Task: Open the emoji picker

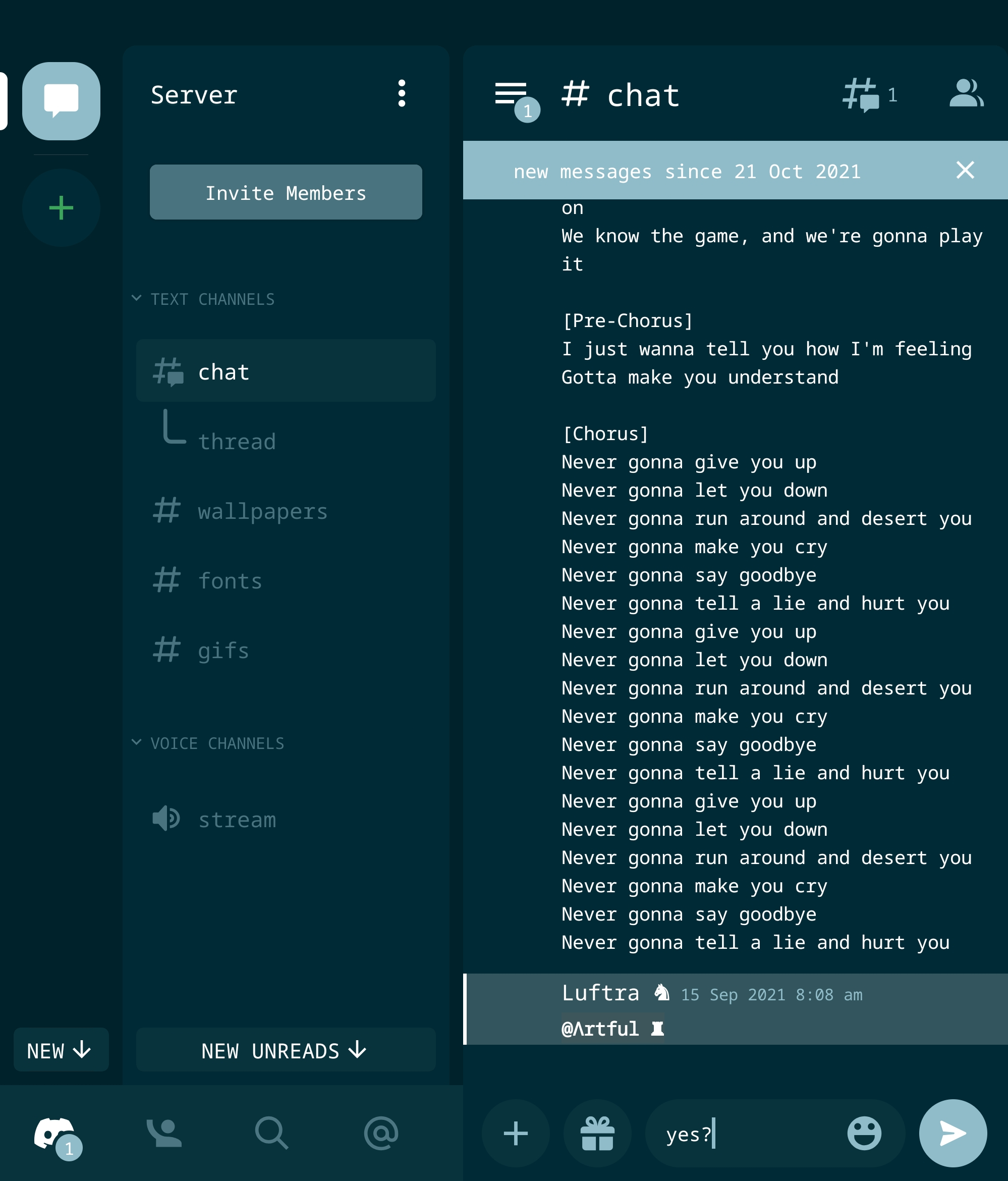Action: pyautogui.click(x=864, y=1133)
